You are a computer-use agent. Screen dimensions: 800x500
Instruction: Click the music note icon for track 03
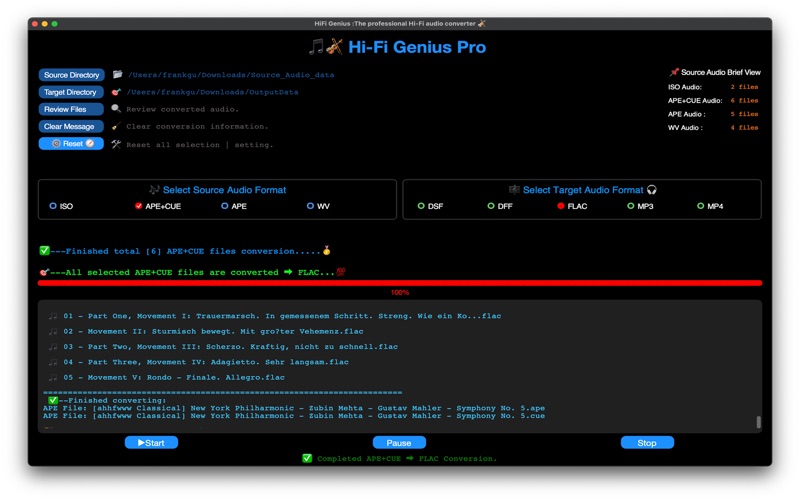(53, 347)
